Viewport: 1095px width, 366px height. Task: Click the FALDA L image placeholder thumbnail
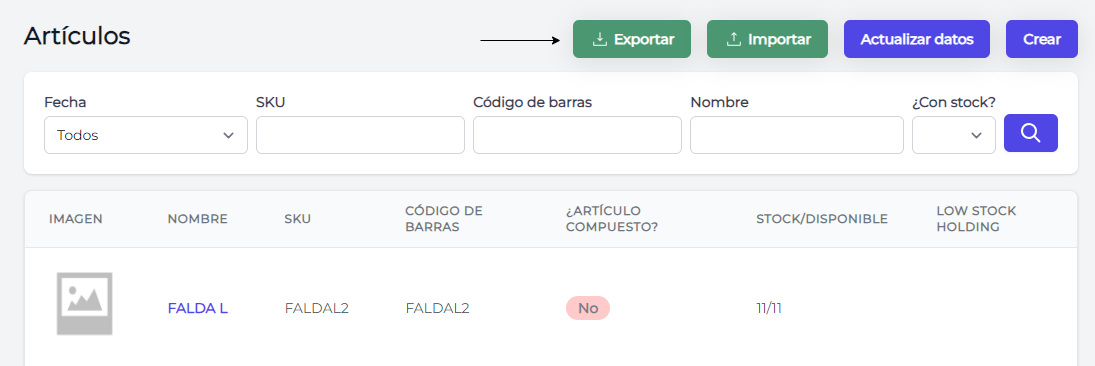(84, 304)
